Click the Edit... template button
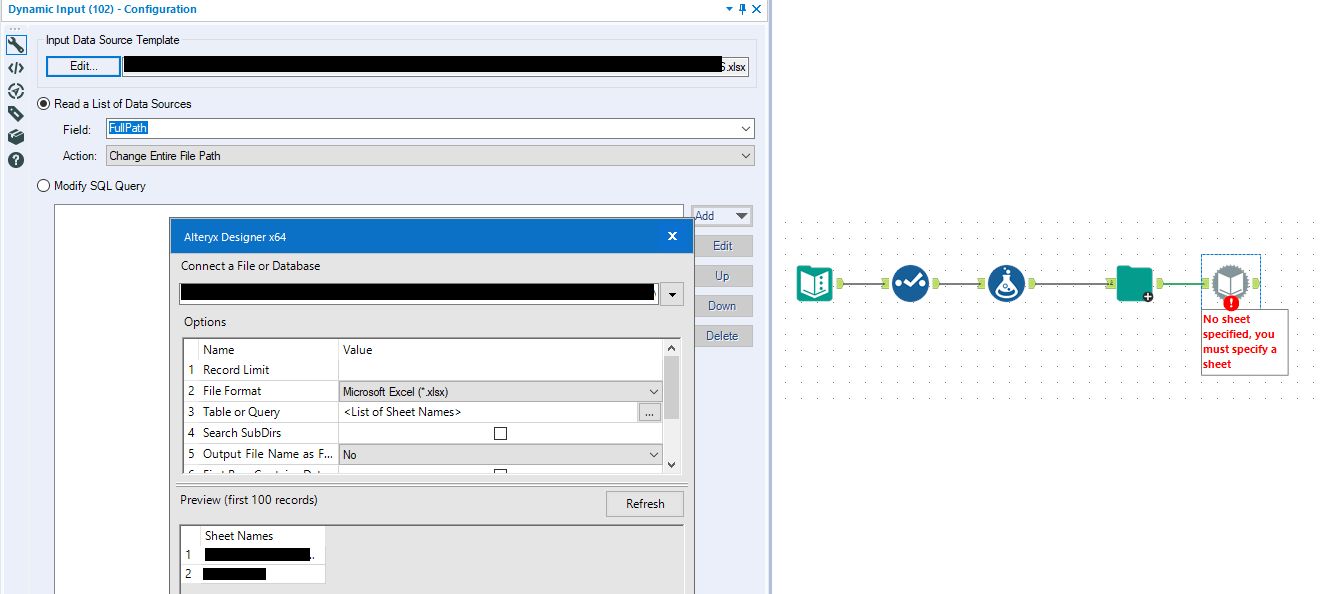This screenshot has height=594, width=1324. [82, 66]
